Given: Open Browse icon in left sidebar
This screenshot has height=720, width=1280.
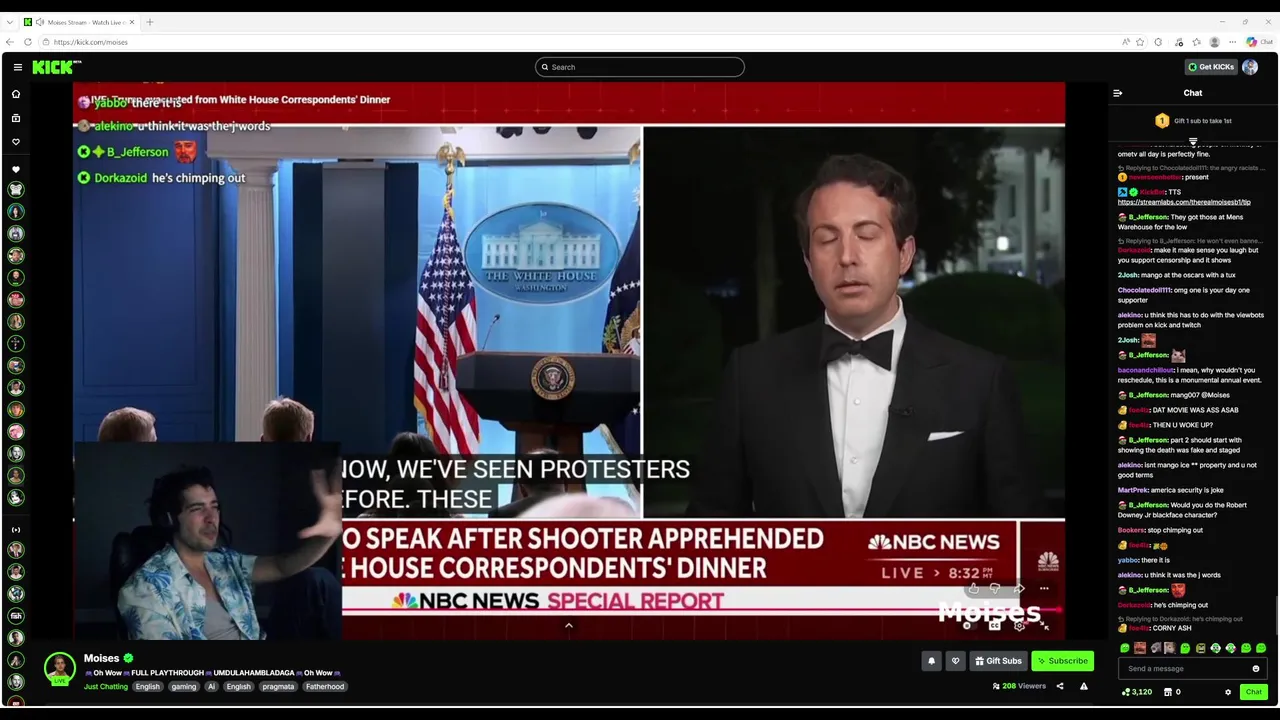Looking at the screenshot, I should pyautogui.click(x=16, y=118).
